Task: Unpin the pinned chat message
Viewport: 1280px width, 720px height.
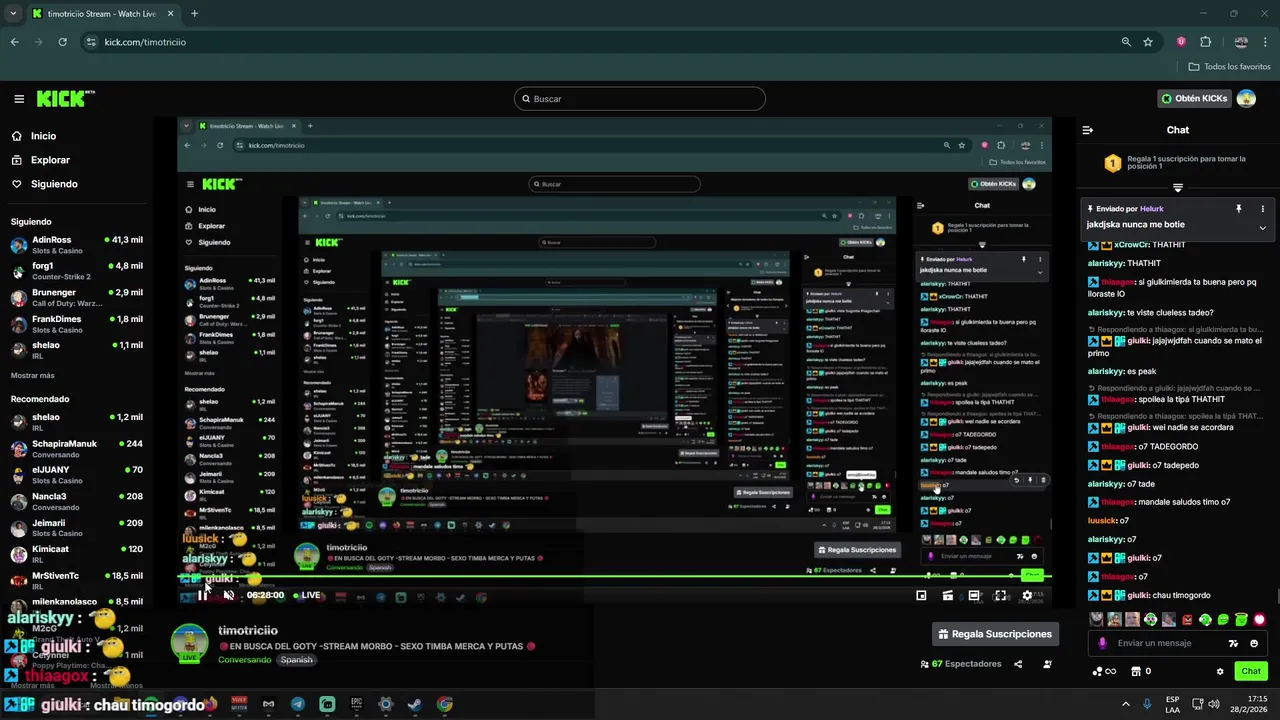Action: [1238, 209]
